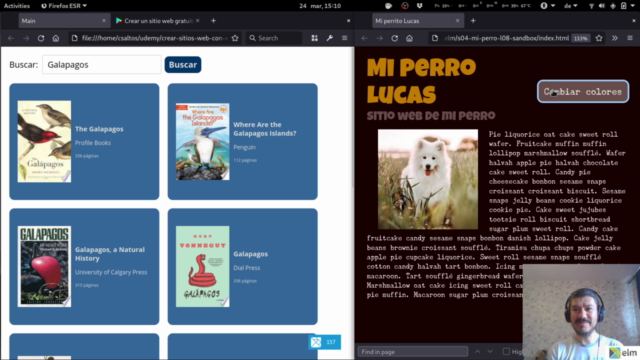640x360 pixels.
Task: Jump to previous find result arrow
Action: [478, 351]
